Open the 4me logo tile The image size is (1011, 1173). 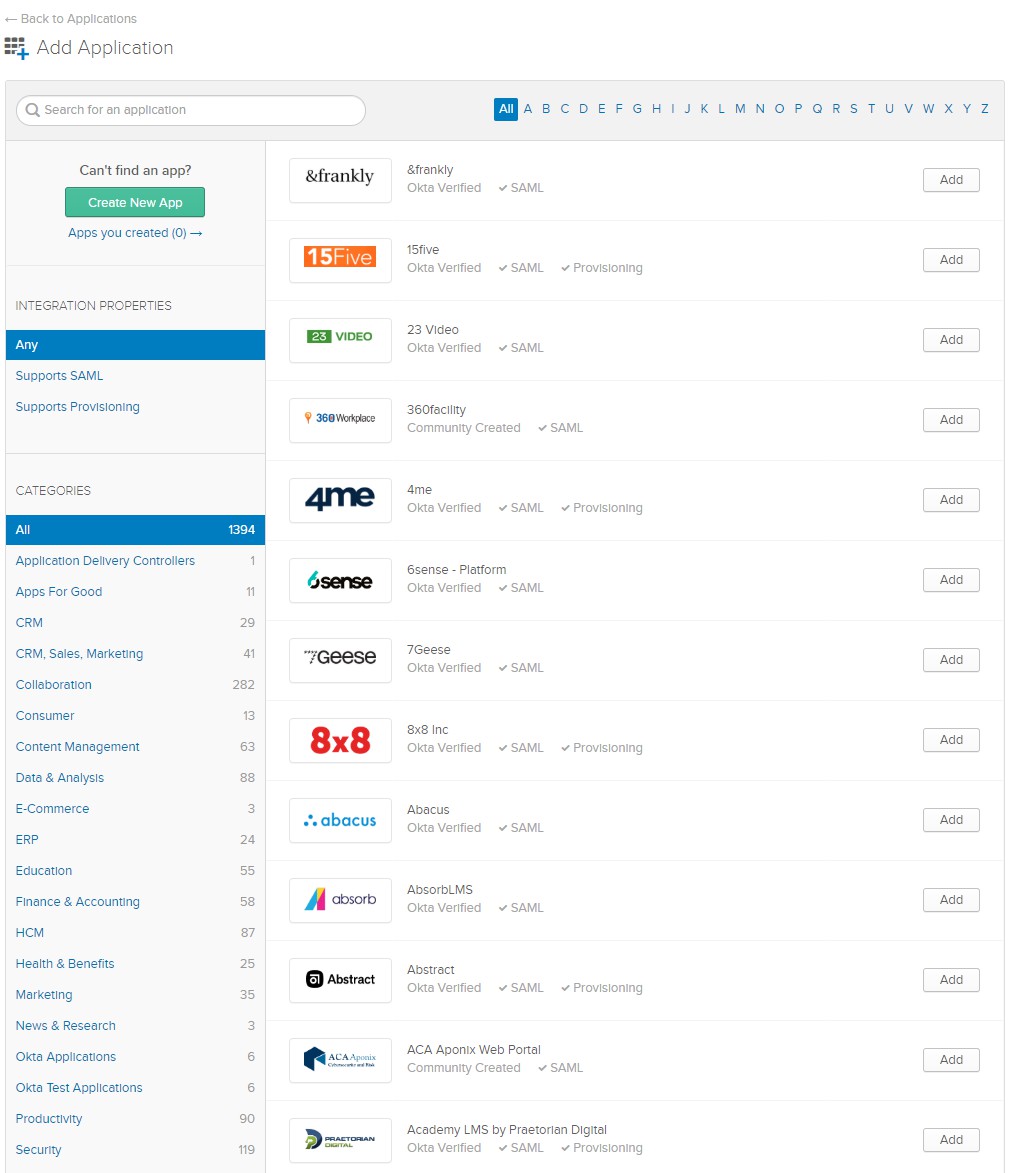[x=340, y=500]
